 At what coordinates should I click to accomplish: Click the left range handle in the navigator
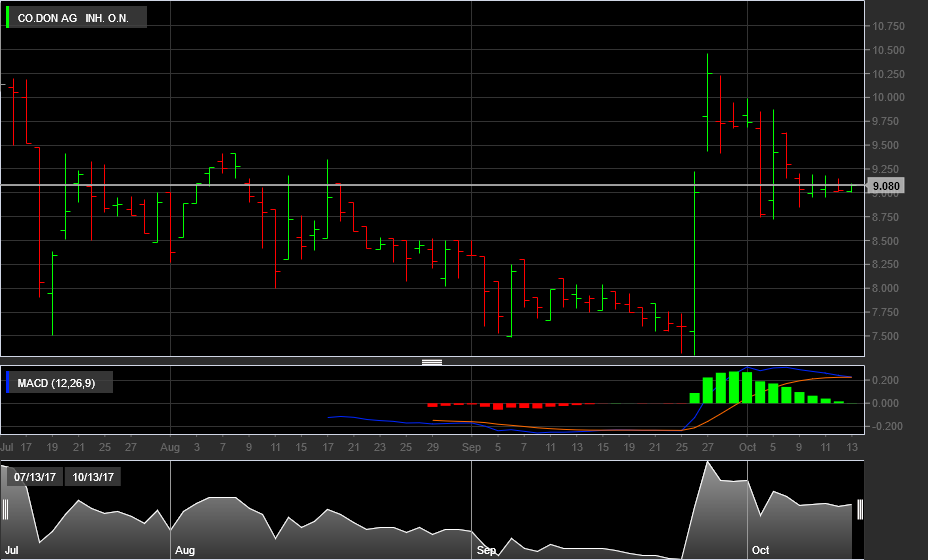coord(5,509)
